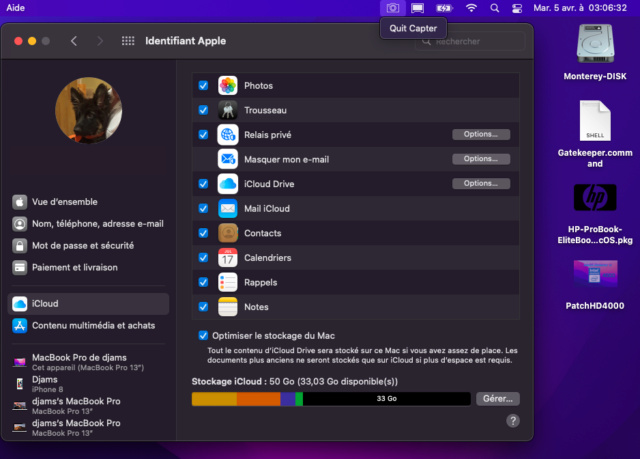Viewport: 640px width, 459px height.
Task: Open the Aide menu
Action: (16, 8)
